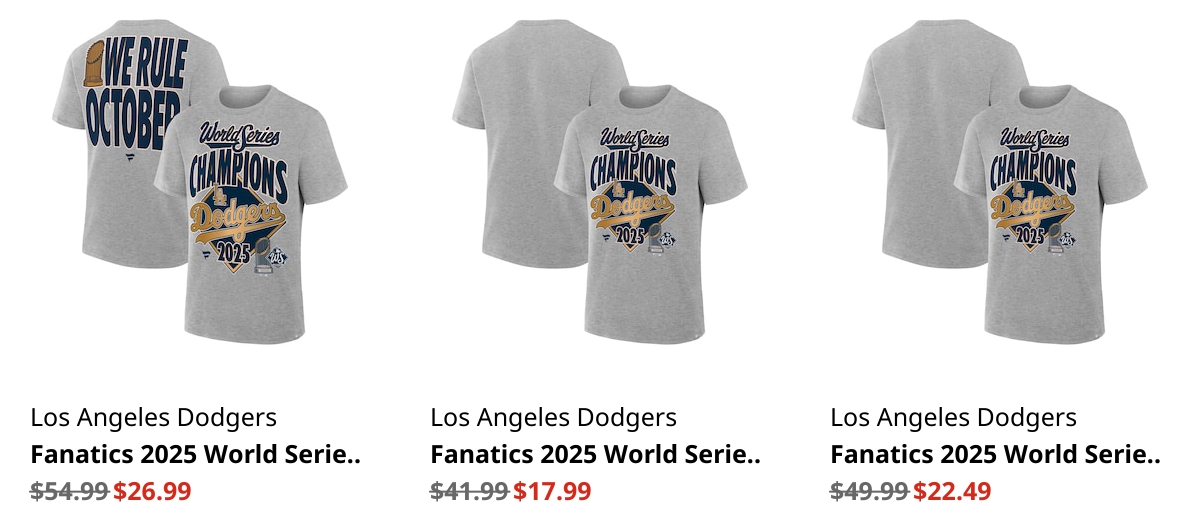Click the red $17.99 sale price

[552, 491]
